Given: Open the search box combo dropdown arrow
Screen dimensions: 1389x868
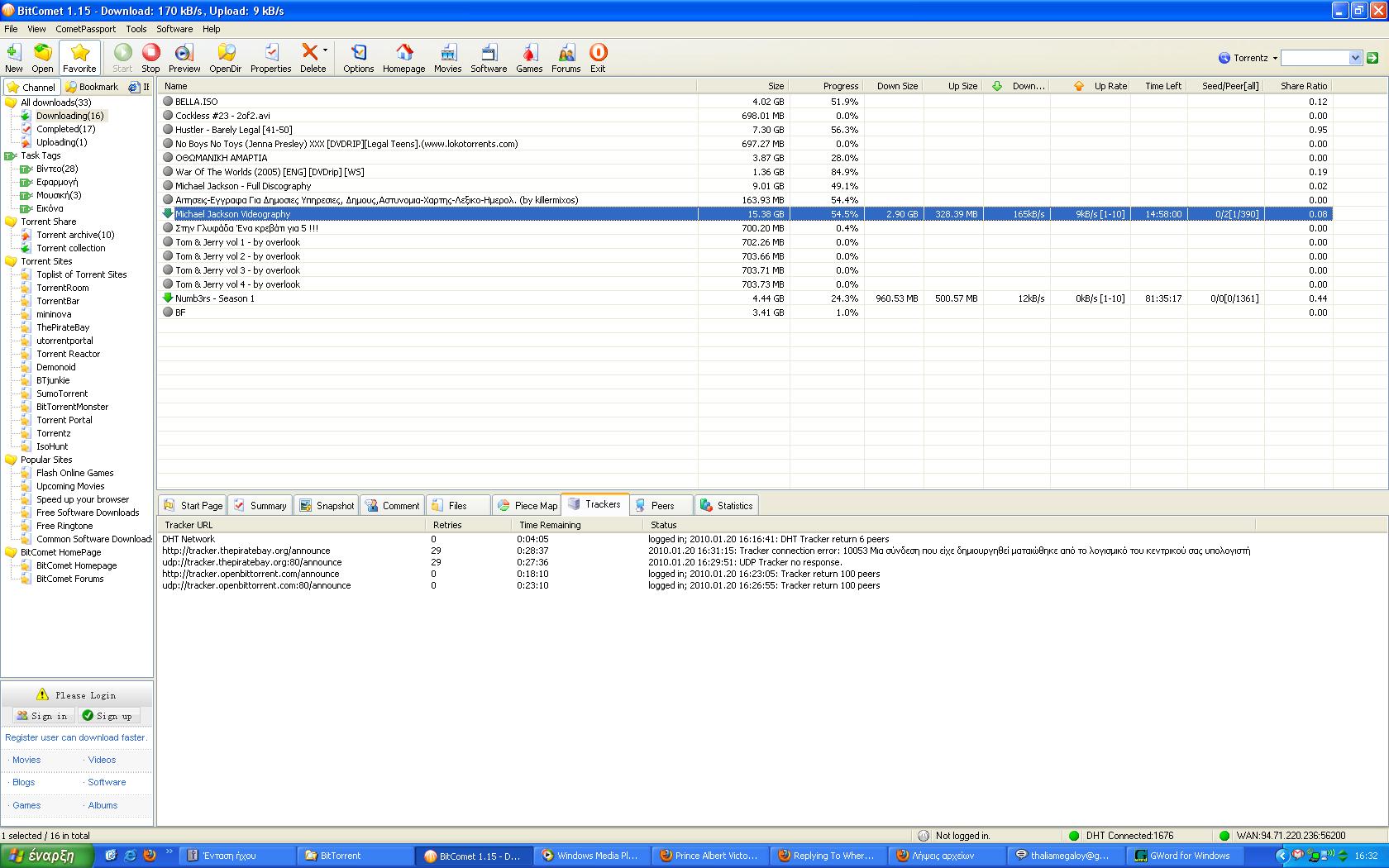Looking at the screenshot, I should tap(1355, 58).
